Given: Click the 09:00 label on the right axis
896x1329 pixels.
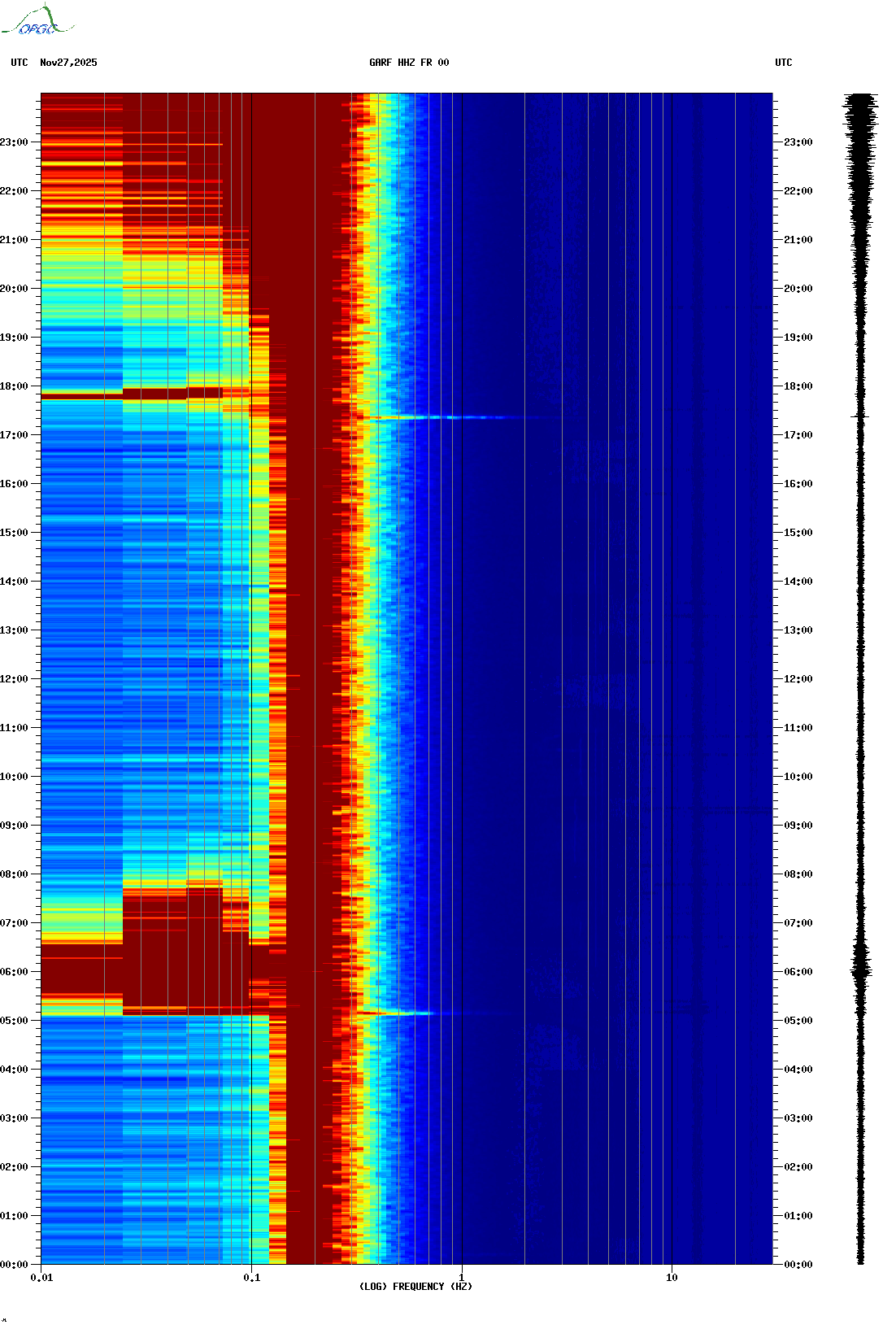Looking at the screenshot, I should pos(798,826).
